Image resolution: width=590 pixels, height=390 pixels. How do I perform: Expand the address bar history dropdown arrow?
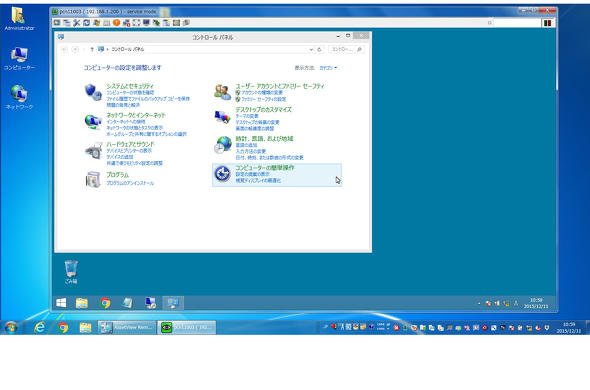311,49
